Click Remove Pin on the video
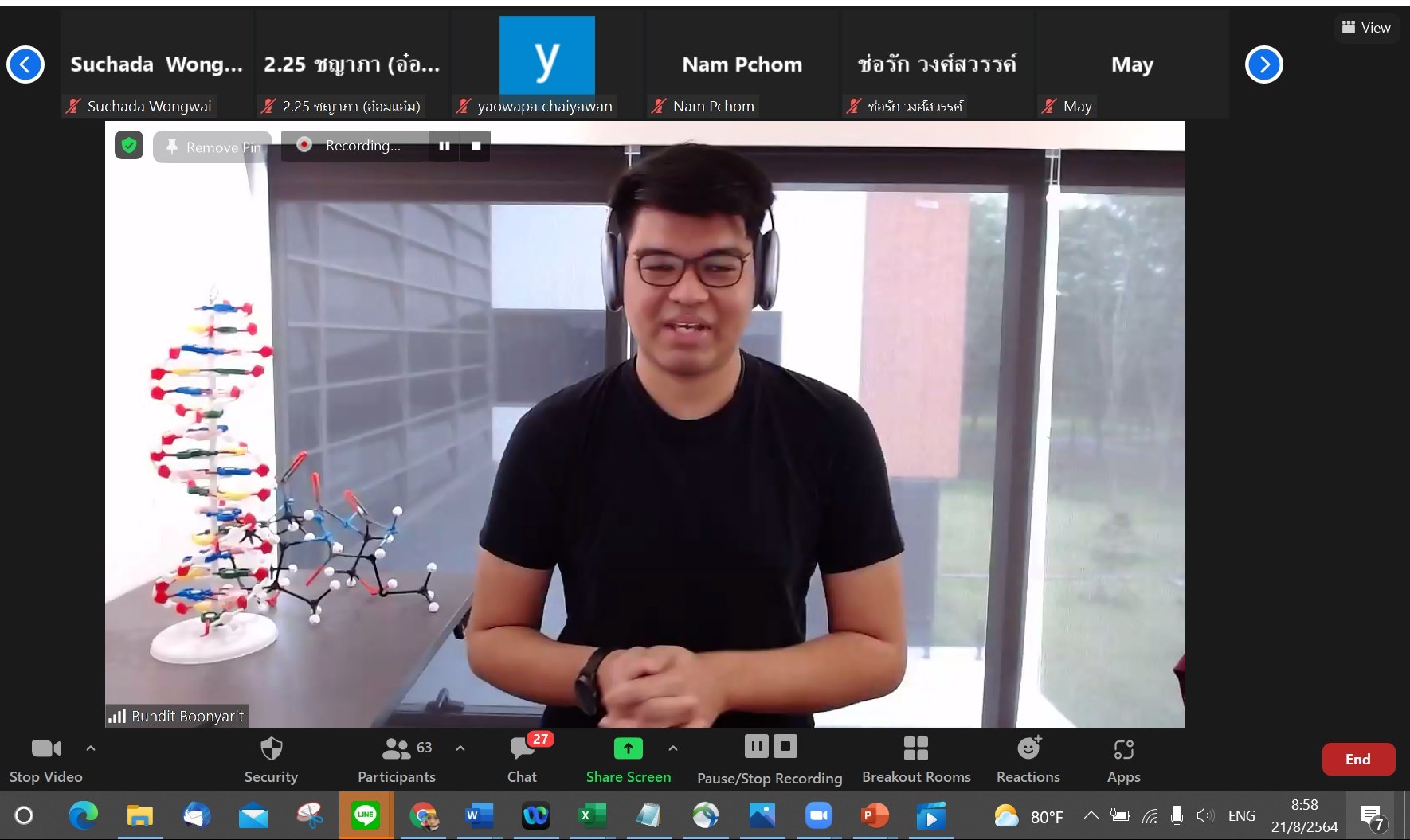Image resolution: width=1410 pixels, height=840 pixels. [213, 147]
